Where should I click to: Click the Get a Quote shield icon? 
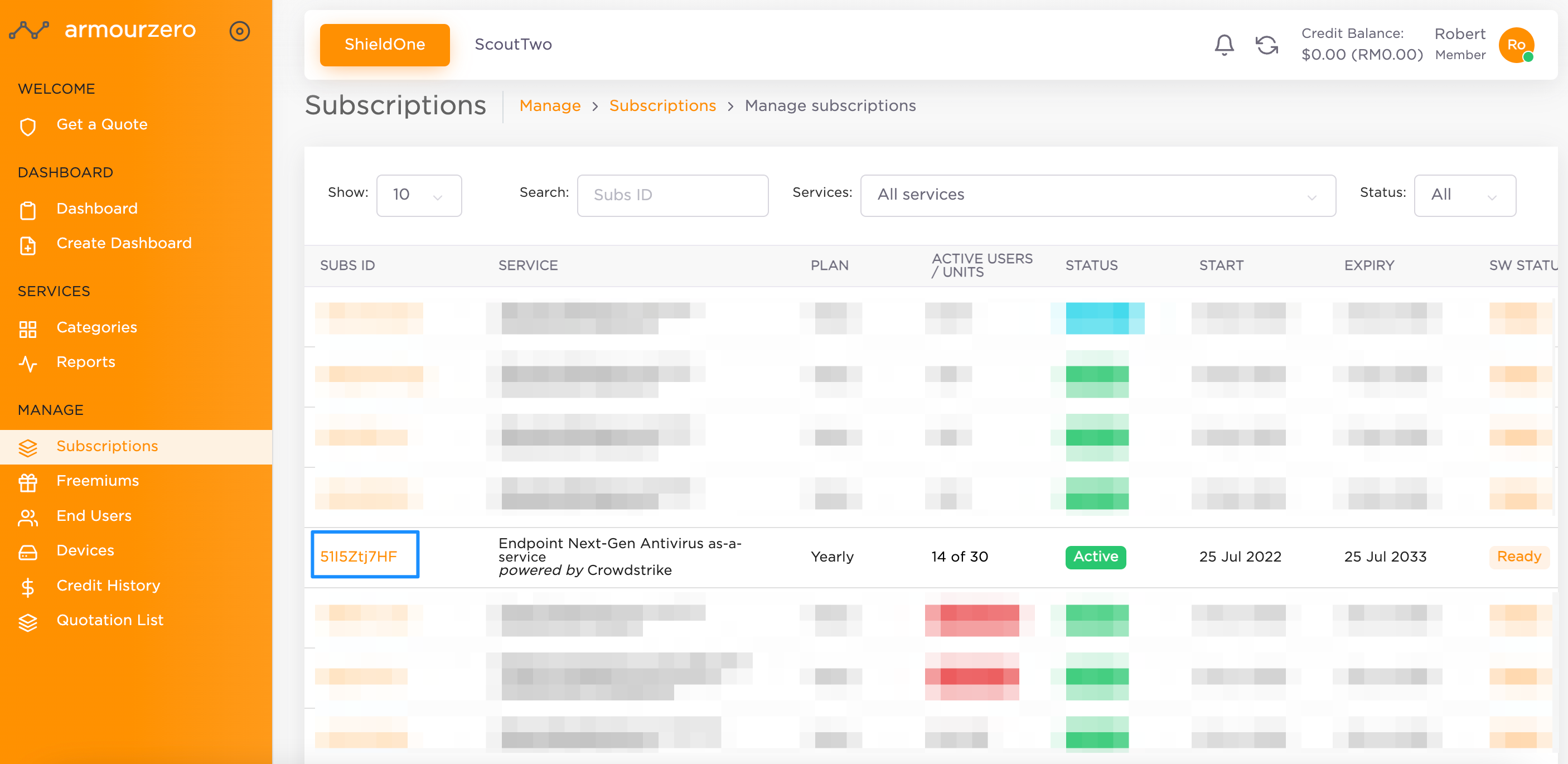click(28, 127)
